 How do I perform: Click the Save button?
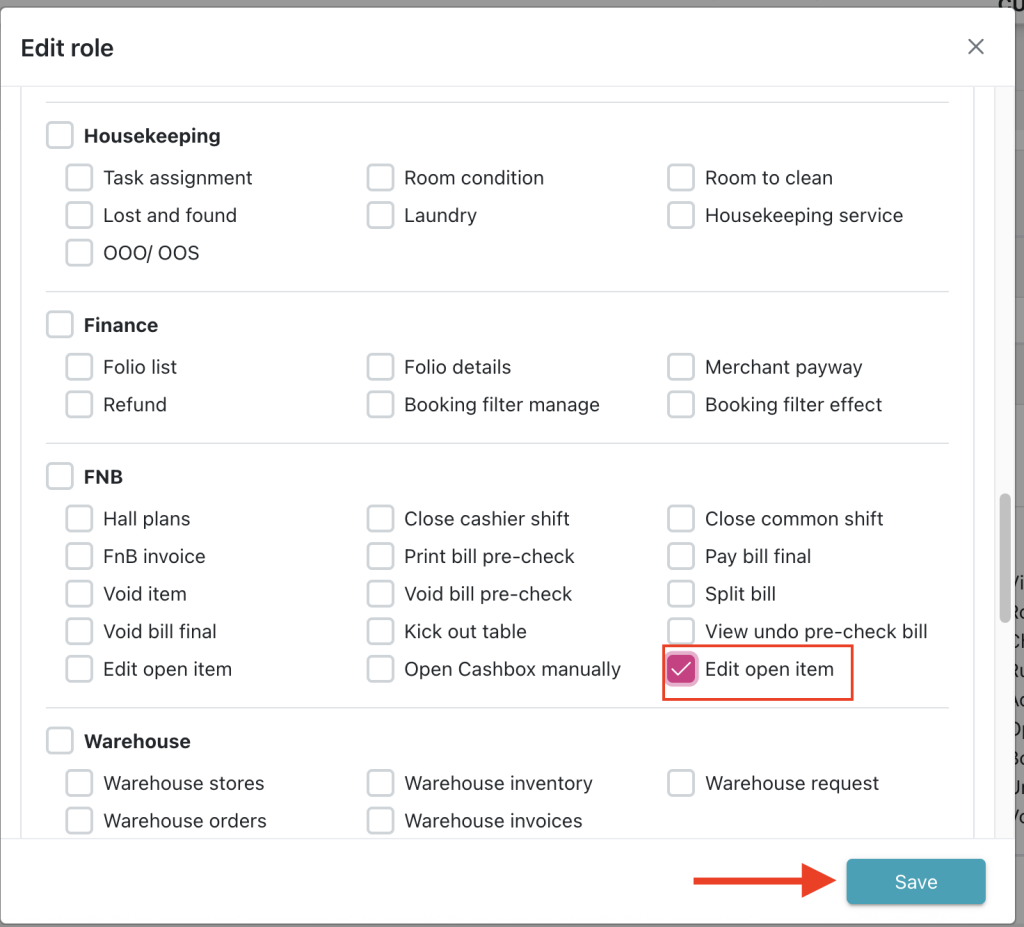915,882
